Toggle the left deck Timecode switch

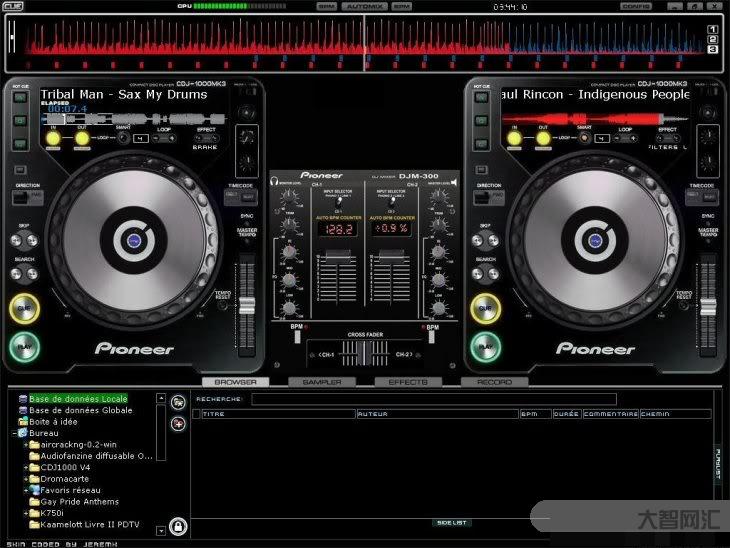click(x=241, y=197)
